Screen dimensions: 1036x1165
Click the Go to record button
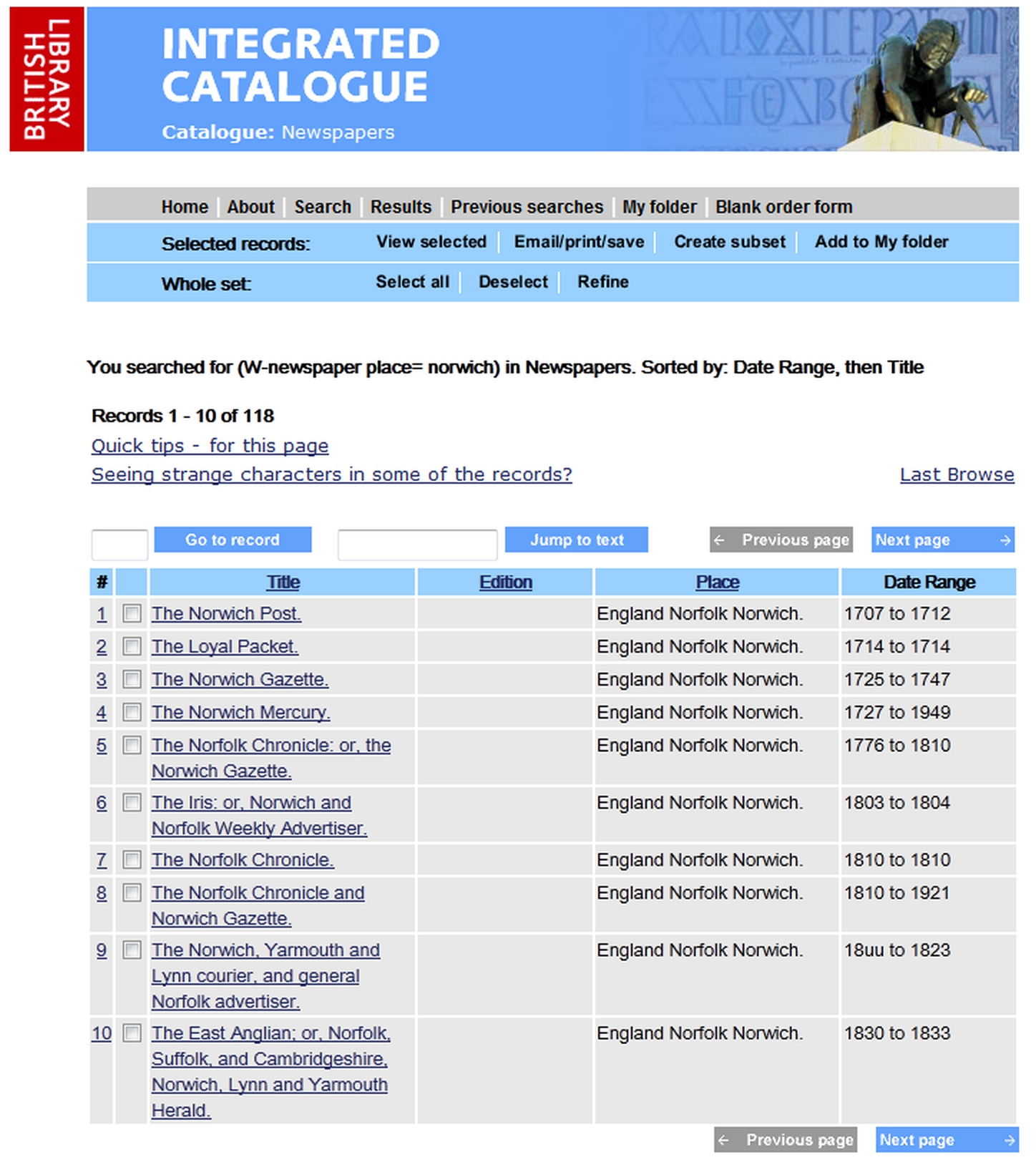(233, 540)
